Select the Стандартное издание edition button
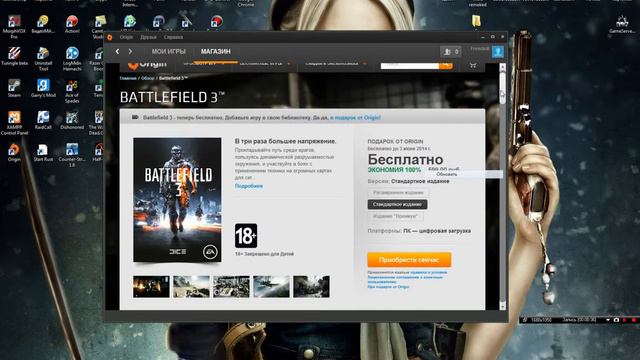The image size is (640, 360). pos(397,204)
